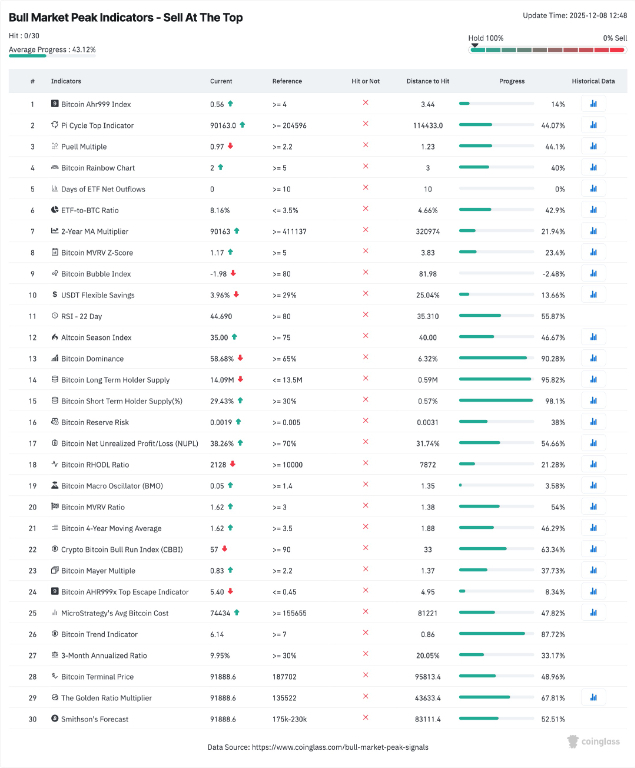This screenshot has width=635, height=768.
Task: Open historical data chart for Bitcoin Ahr999 Index
Action: [593, 104]
